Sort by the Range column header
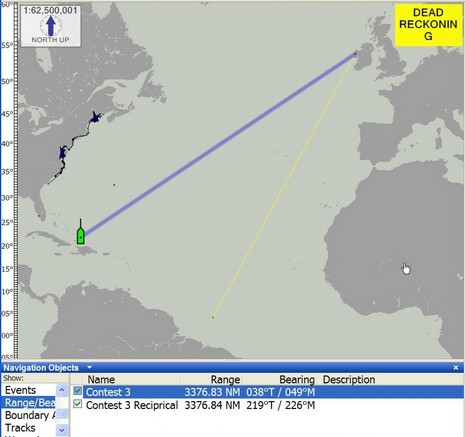465x437 pixels. pyautogui.click(x=225, y=379)
